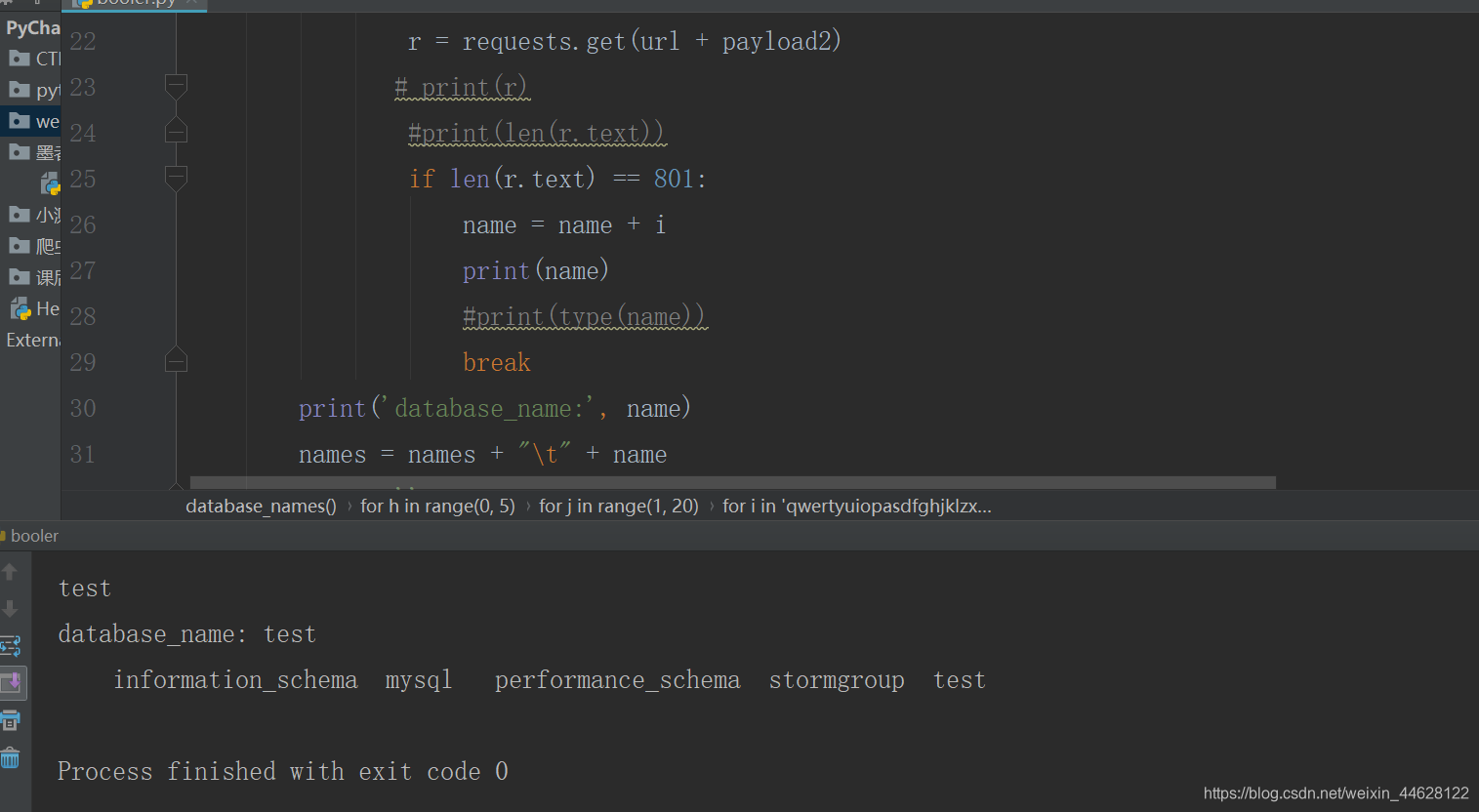Click the '#print(type(name))' comment
Screen dimensions: 1479x812
[583, 316]
